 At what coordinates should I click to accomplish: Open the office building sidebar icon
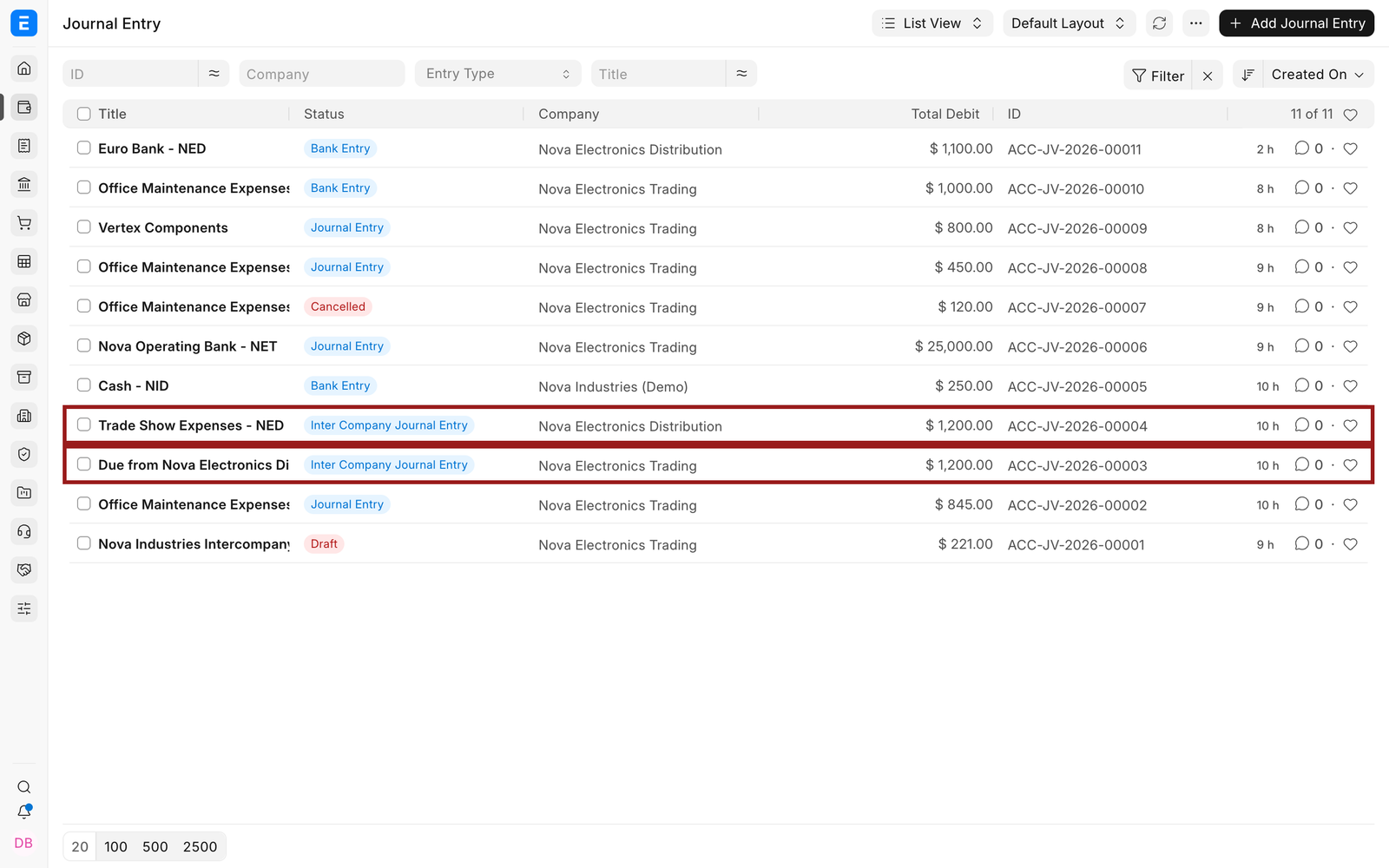[24, 416]
